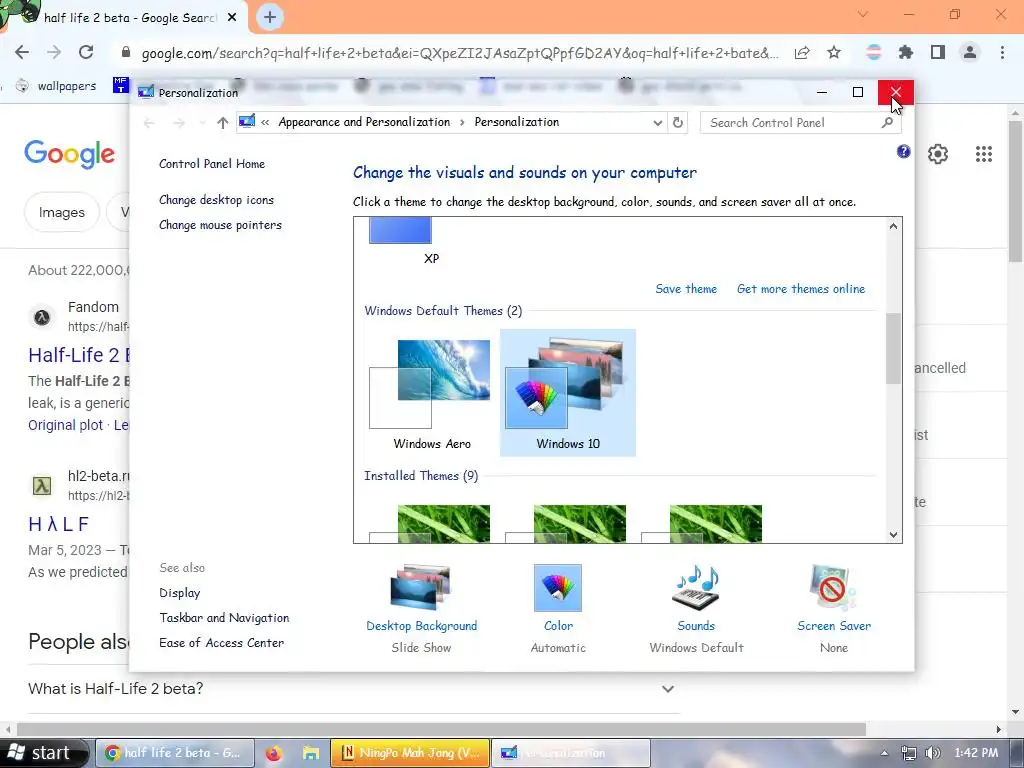Click theme list scrollbar thumb

[x=893, y=348]
